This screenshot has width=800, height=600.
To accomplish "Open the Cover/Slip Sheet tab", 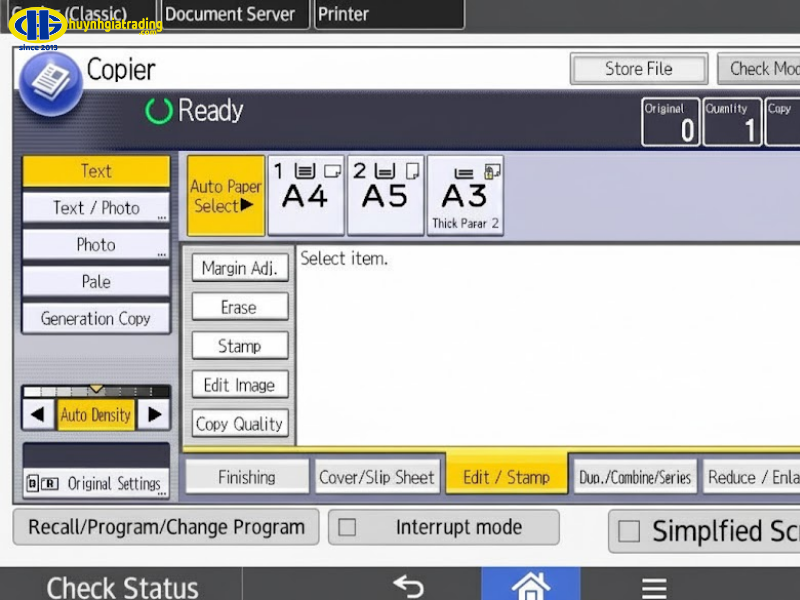I will pos(377,477).
